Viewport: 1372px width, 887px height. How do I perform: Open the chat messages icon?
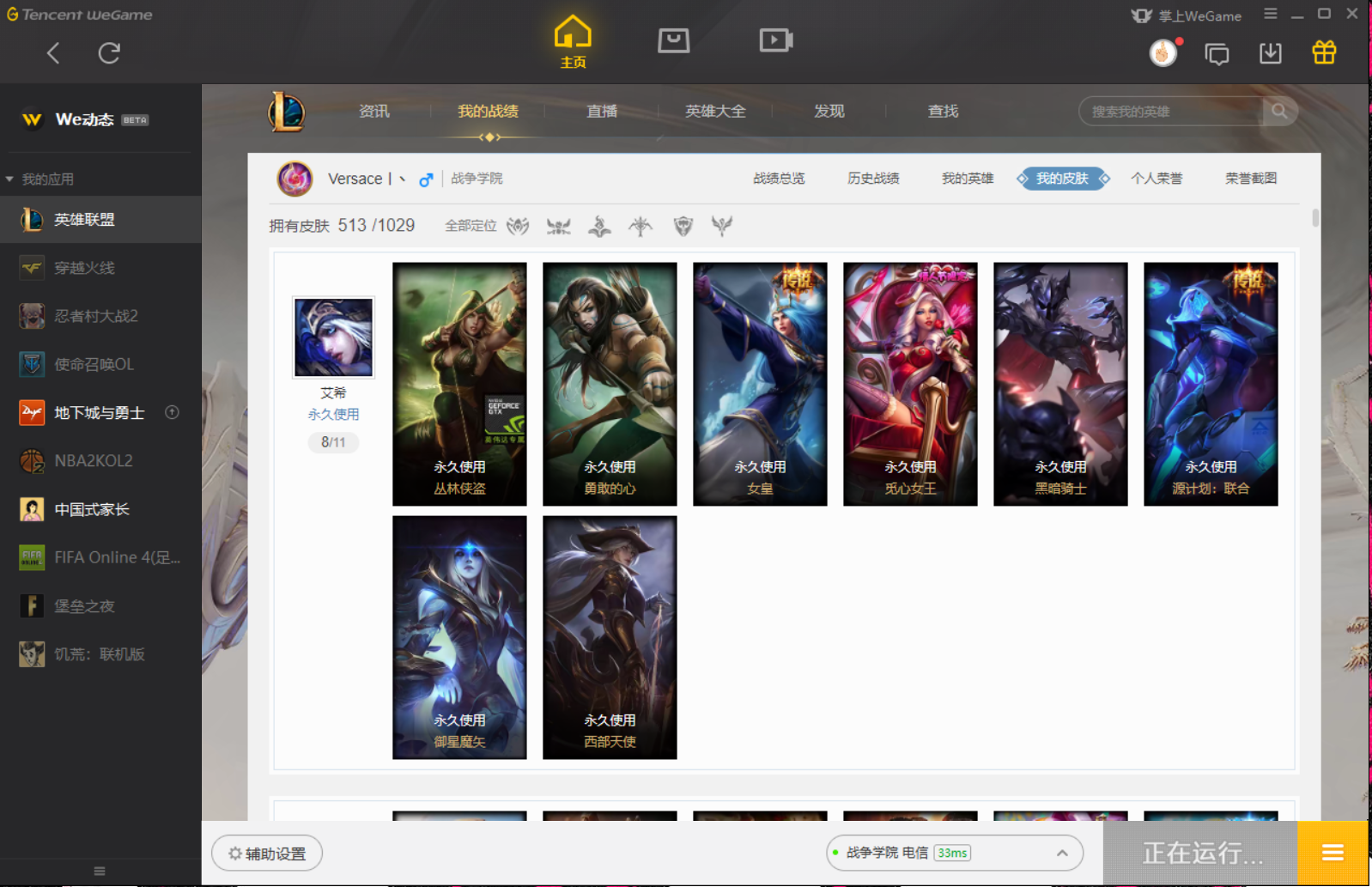click(1217, 54)
